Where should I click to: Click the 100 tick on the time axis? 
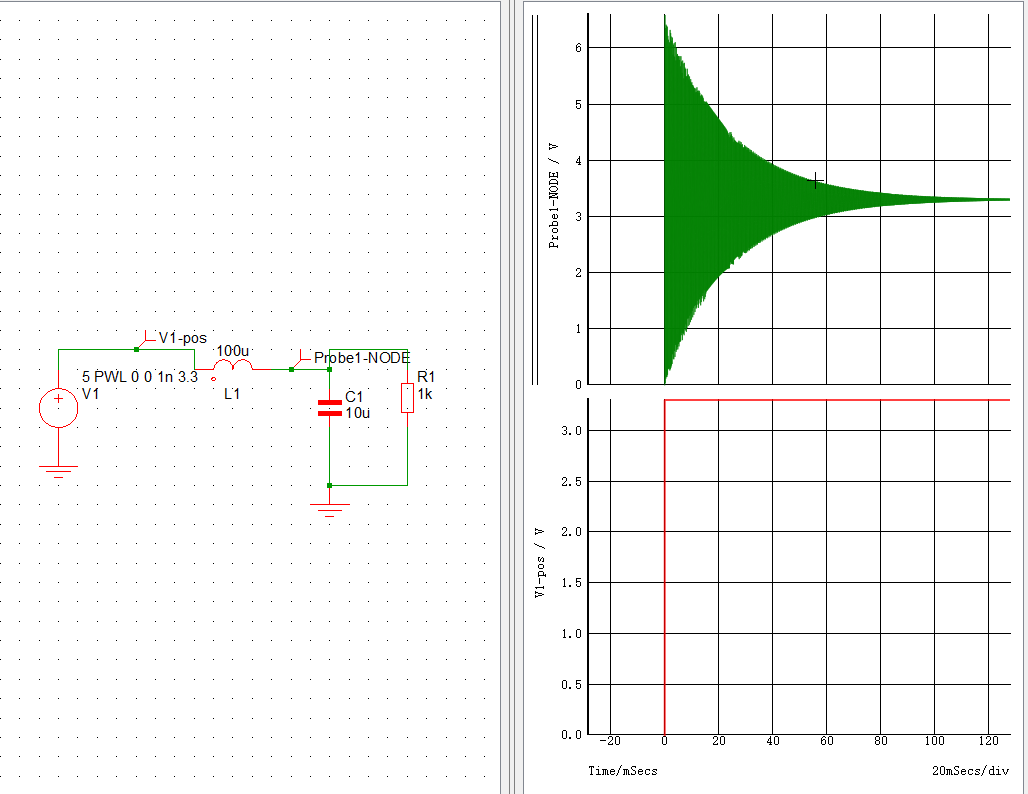click(934, 741)
